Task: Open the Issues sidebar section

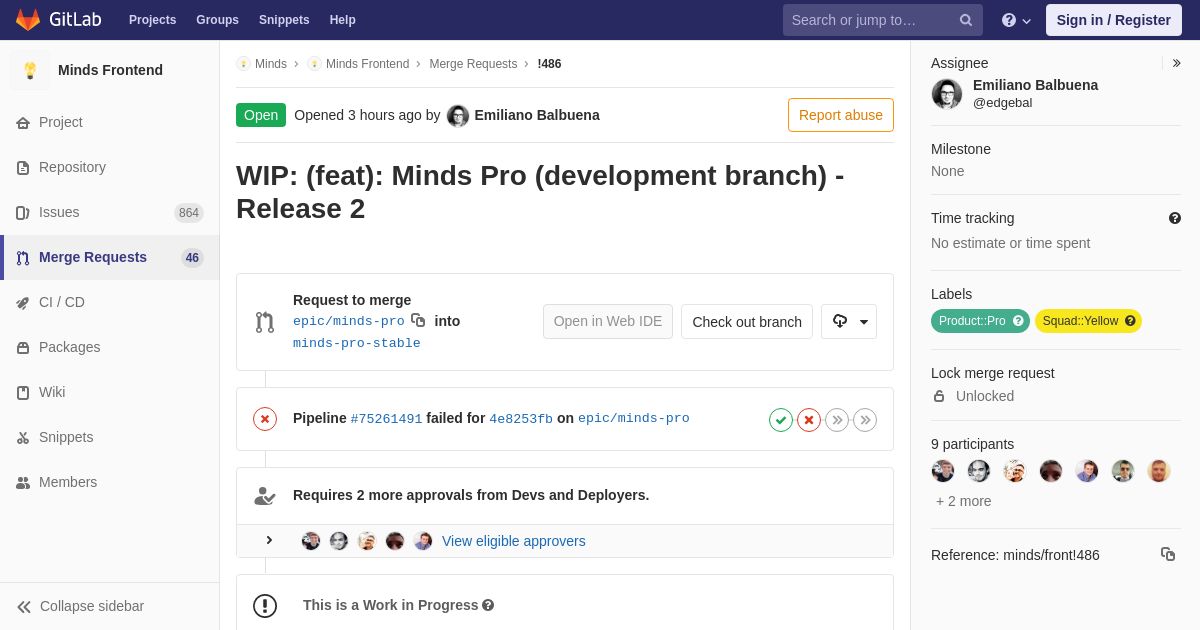Action: pyautogui.click(x=110, y=212)
